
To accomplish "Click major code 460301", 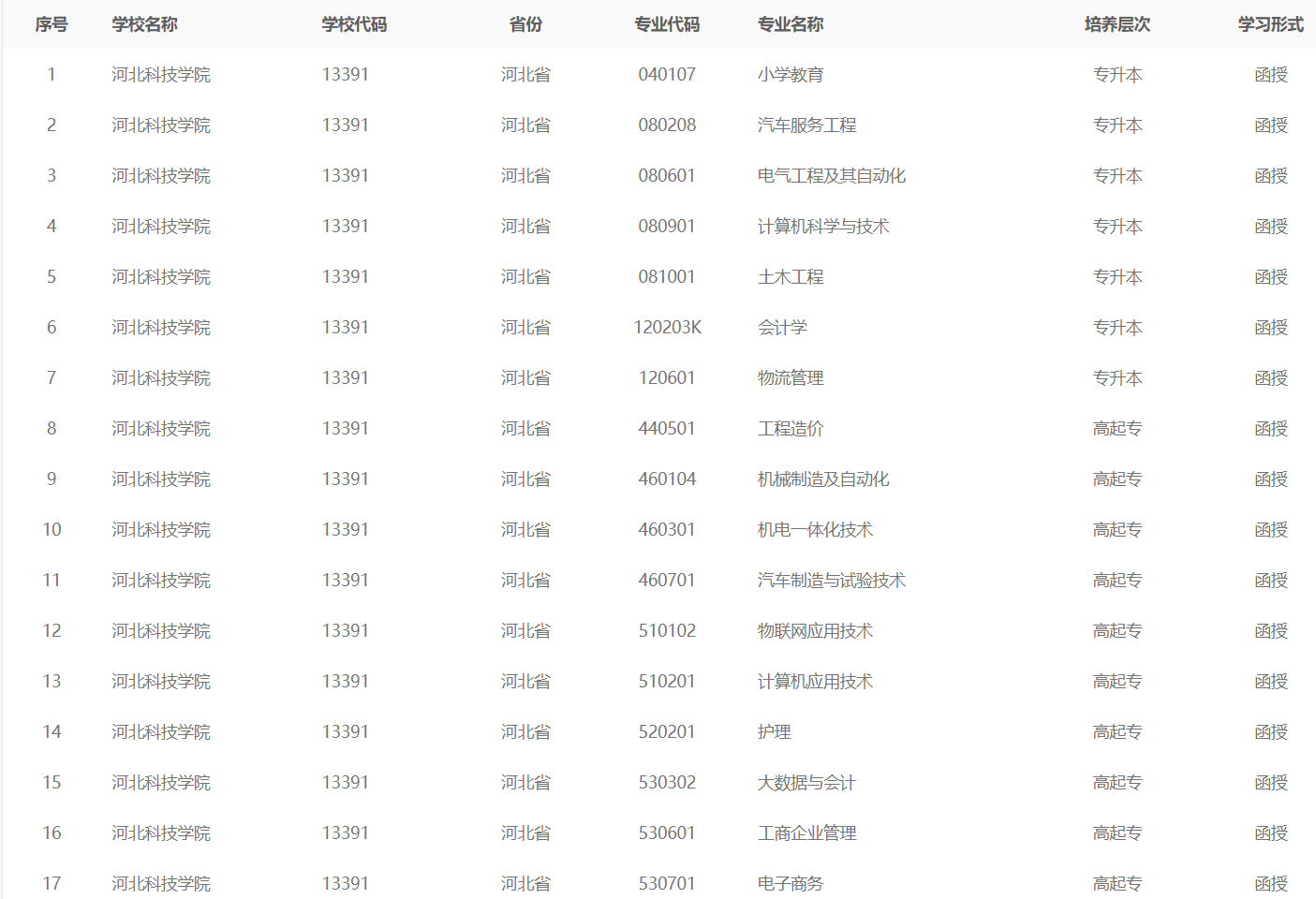I will pyautogui.click(x=667, y=530).
